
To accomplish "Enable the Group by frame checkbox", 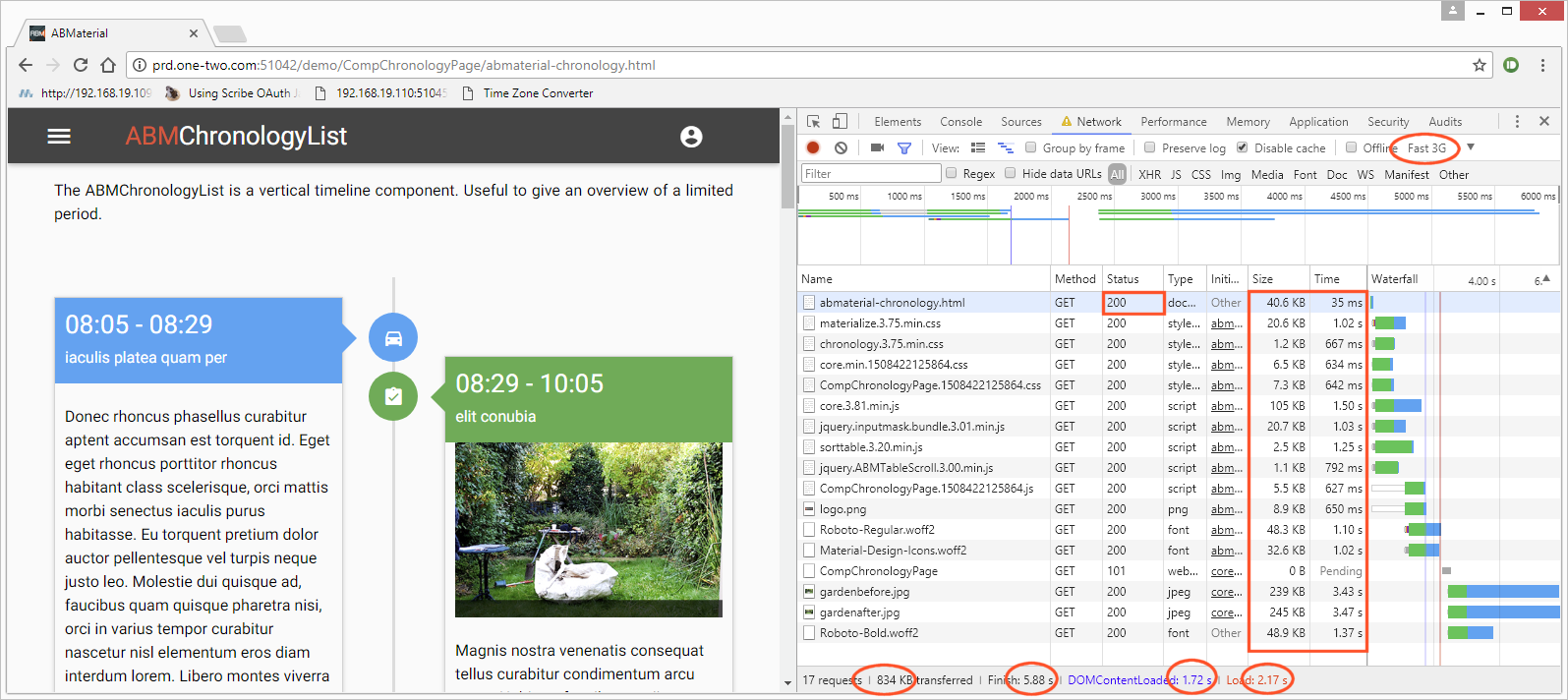I will coord(1030,147).
